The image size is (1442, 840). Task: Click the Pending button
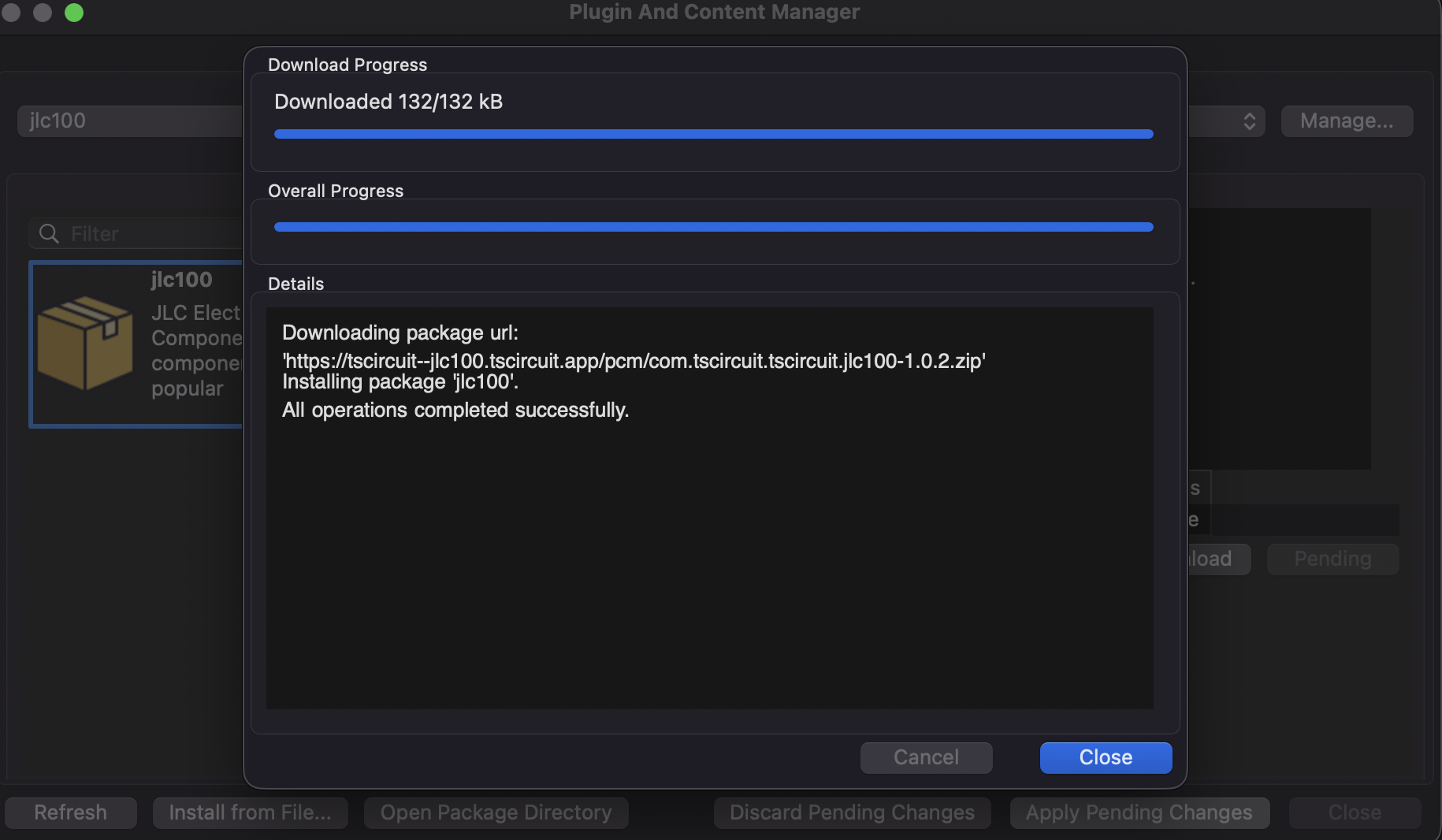click(x=1332, y=559)
